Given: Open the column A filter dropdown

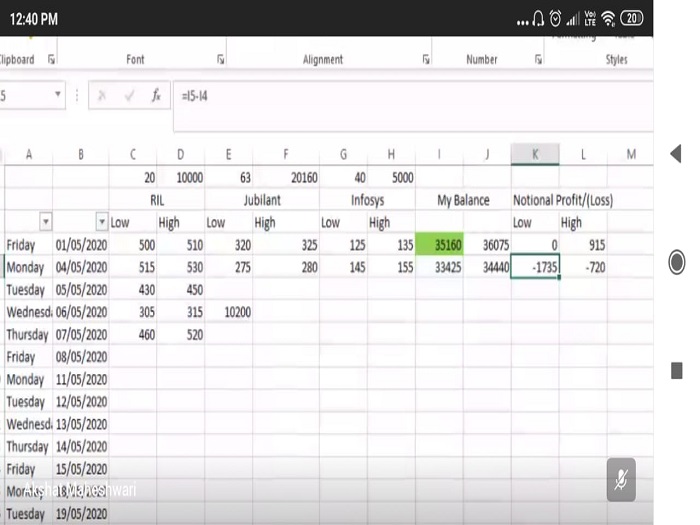Looking at the screenshot, I should tap(46, 222).
